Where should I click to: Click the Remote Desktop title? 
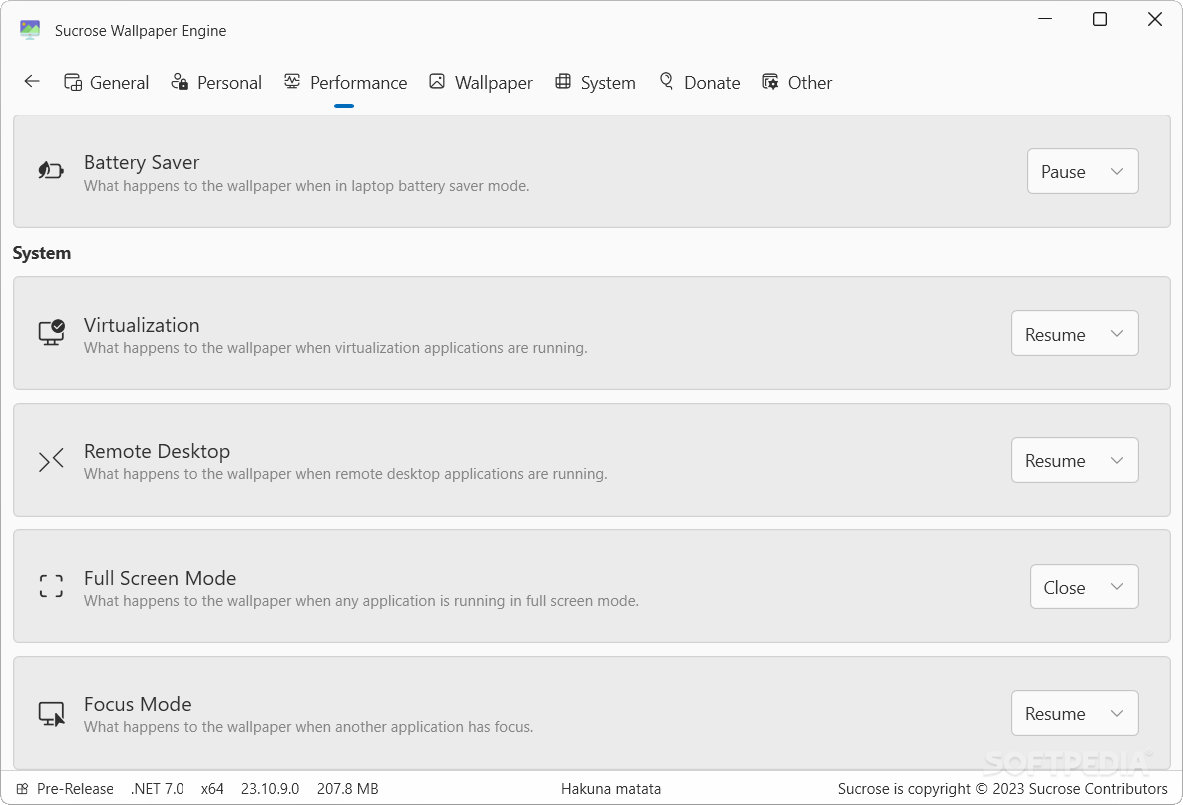(157, 451)
